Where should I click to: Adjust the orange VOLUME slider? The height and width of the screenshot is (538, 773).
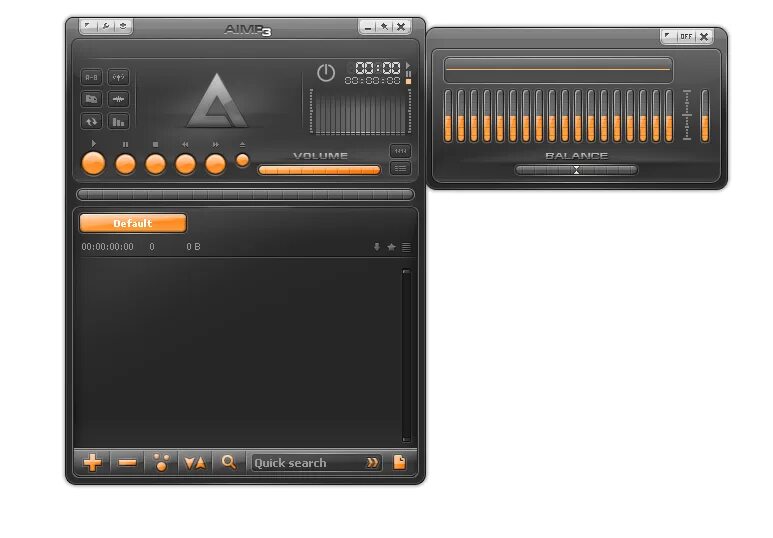pos(319,170)
